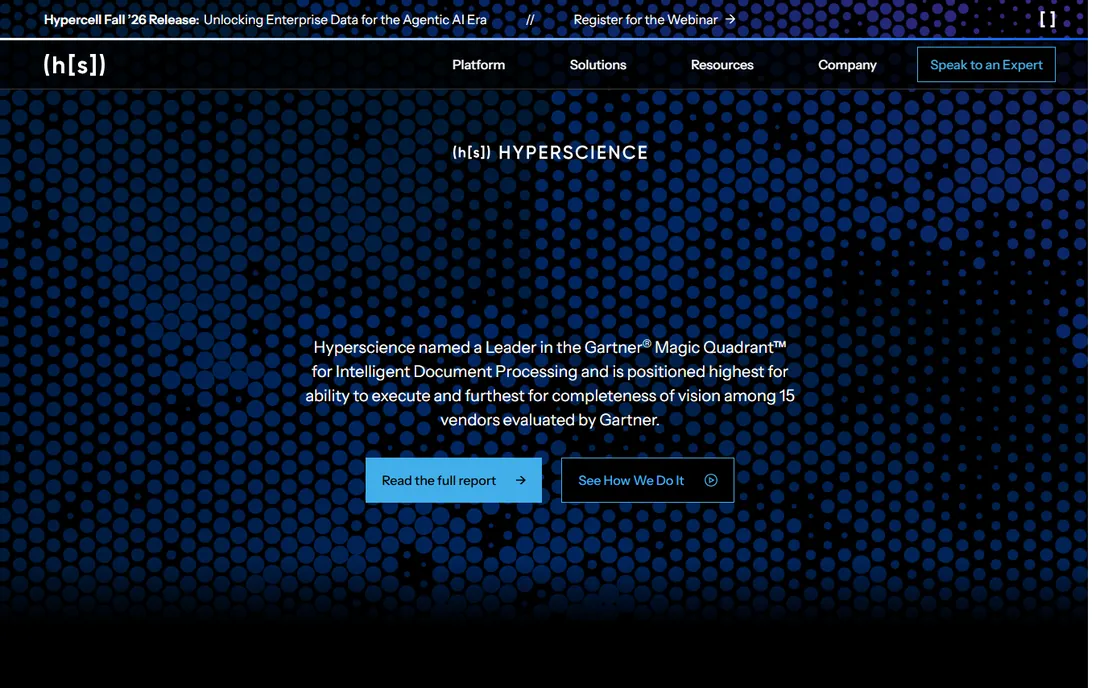Click the brackets icon in announcement bar

[1047, 19]
